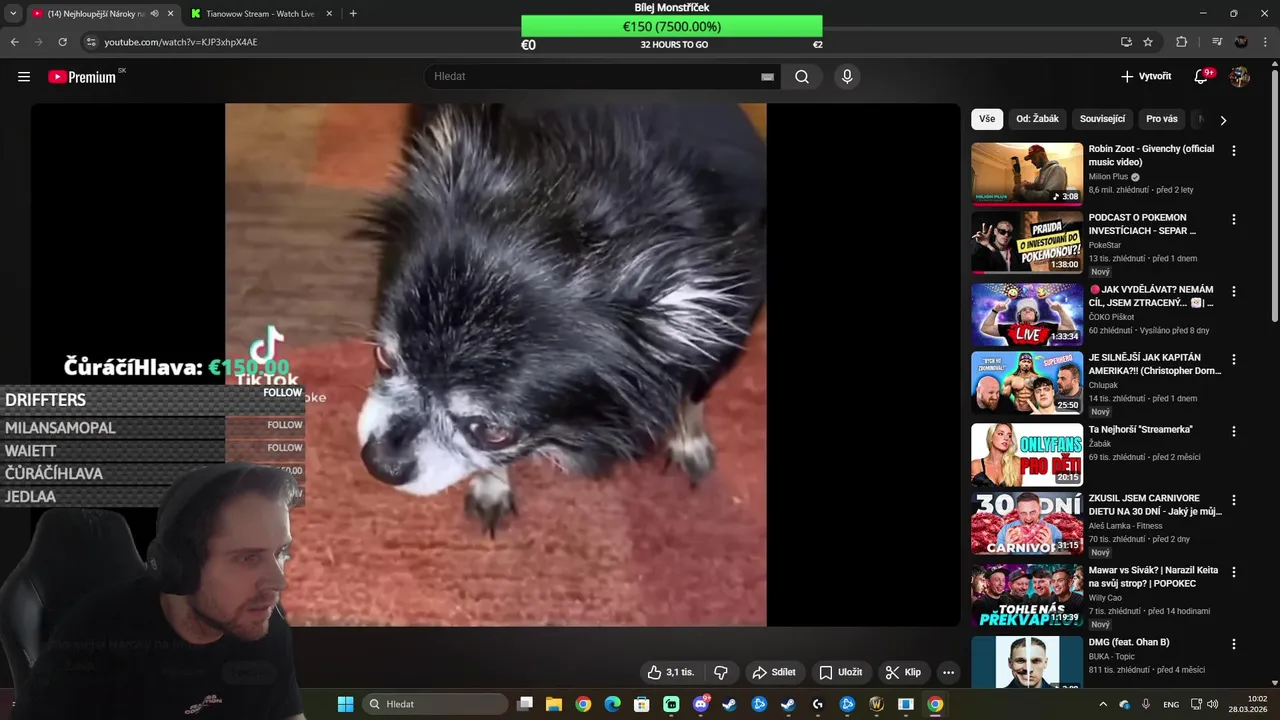Open the YouTube account avatar menu
The image size is (1280, 720).
[1240, 77]
